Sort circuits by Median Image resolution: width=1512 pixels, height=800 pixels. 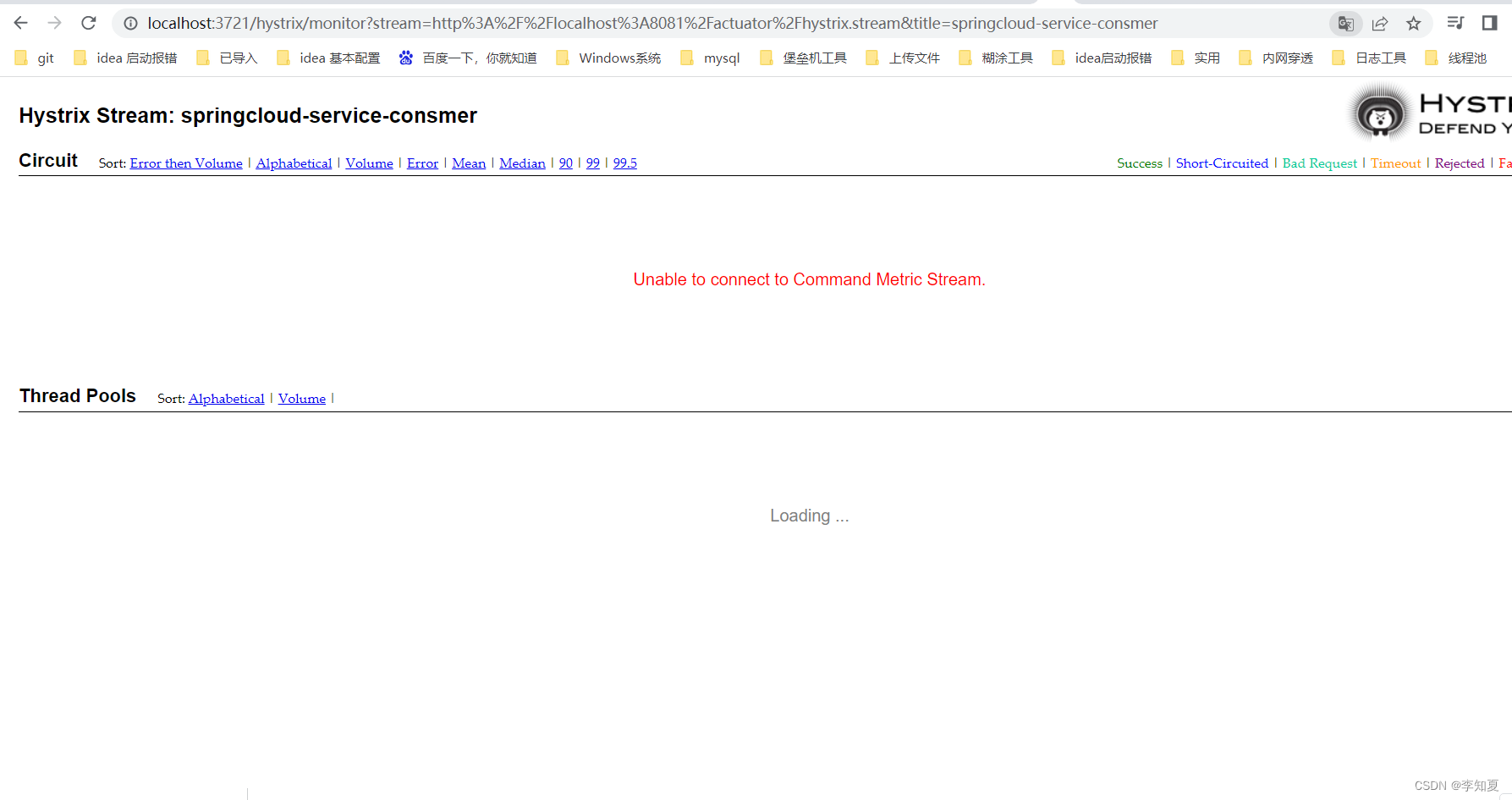(522, 163)
